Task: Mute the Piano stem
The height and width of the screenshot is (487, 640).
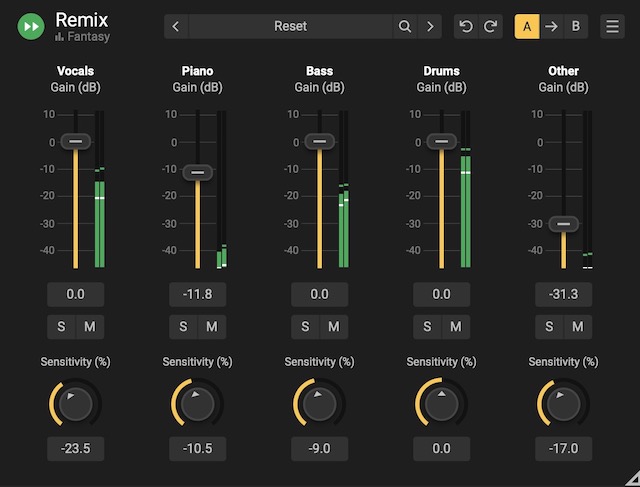Action: 211,327
